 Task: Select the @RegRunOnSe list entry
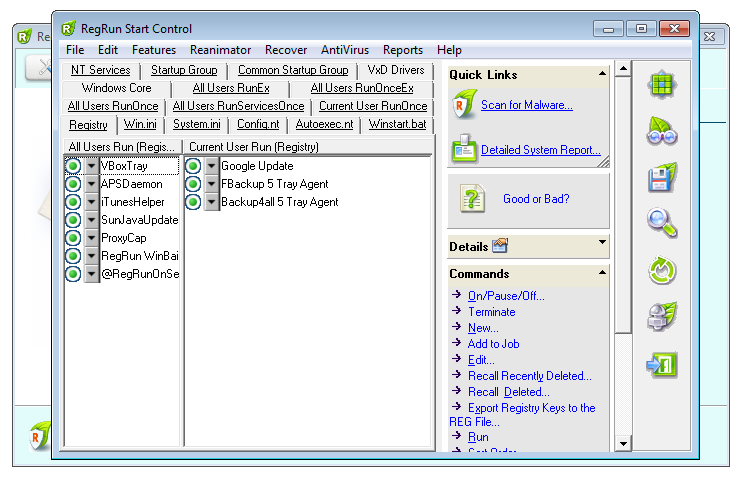(140, 274)
